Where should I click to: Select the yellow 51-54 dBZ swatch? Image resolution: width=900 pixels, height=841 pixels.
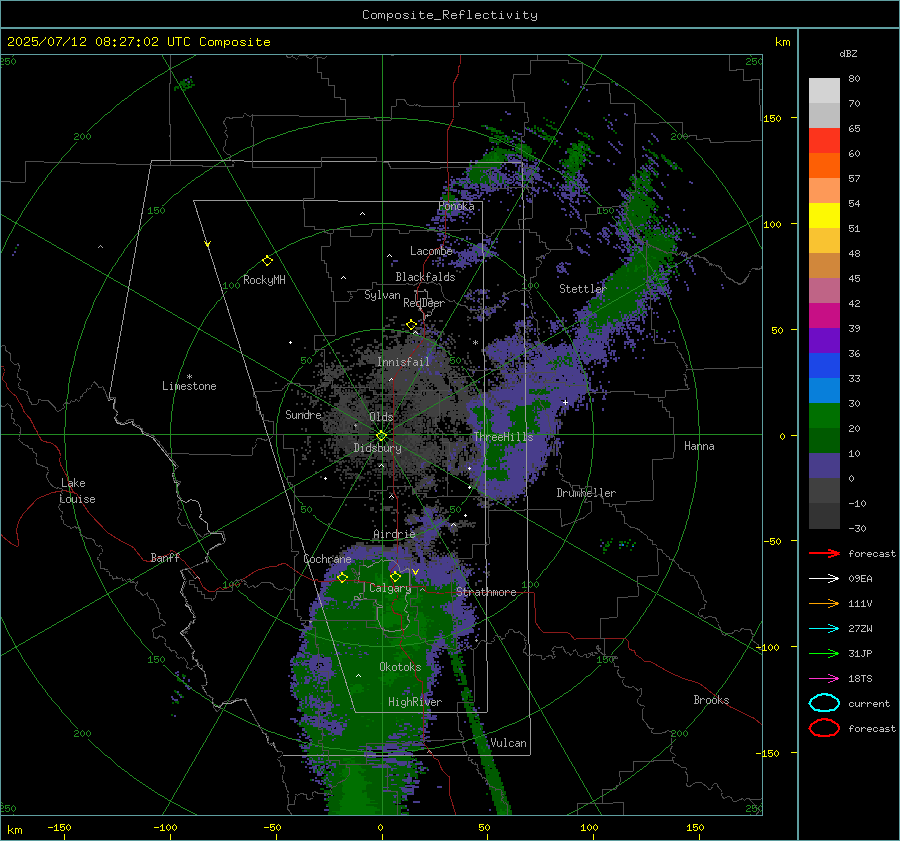[824, 216]
